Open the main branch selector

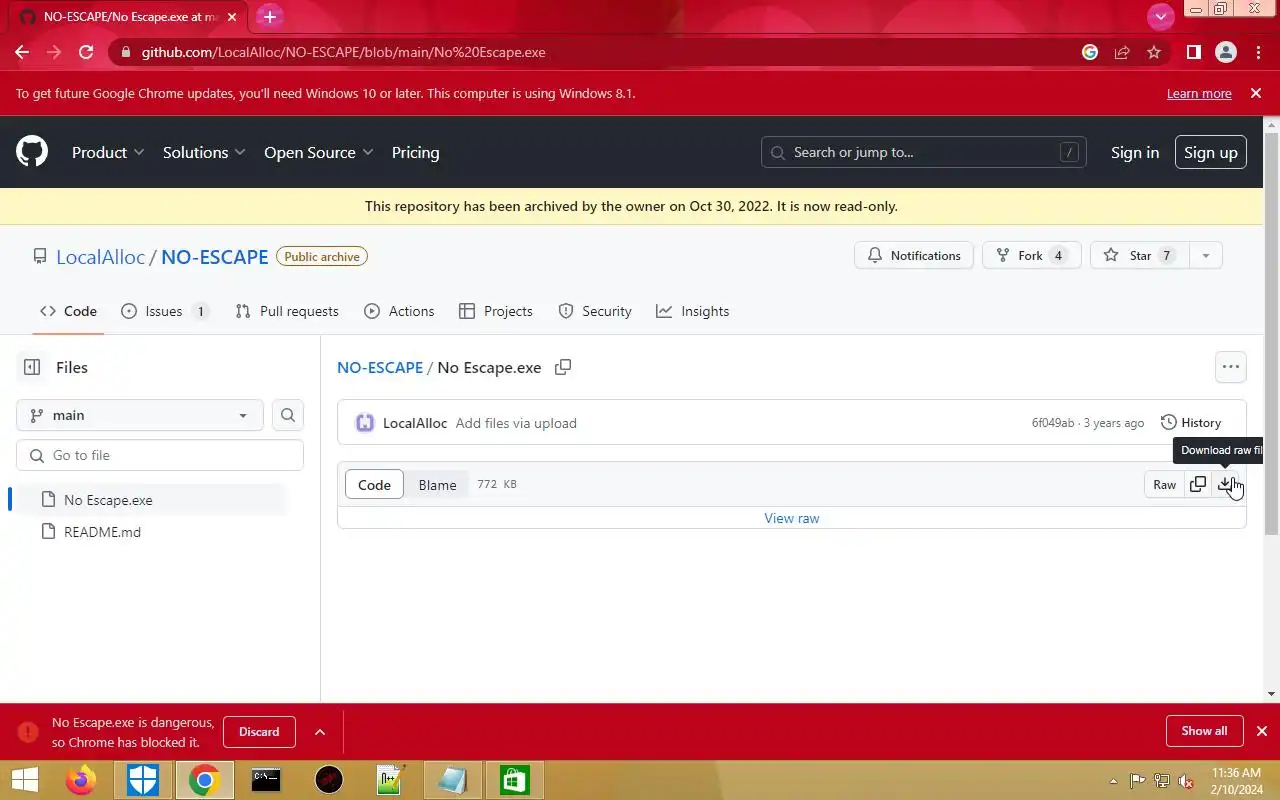pos(140,415)
